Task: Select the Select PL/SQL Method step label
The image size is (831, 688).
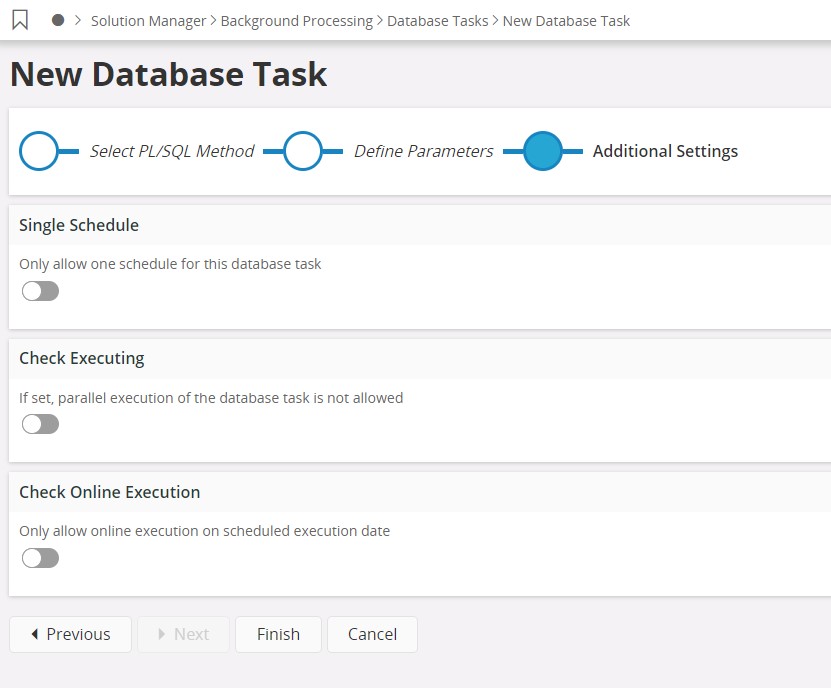Action: (172, 151)
